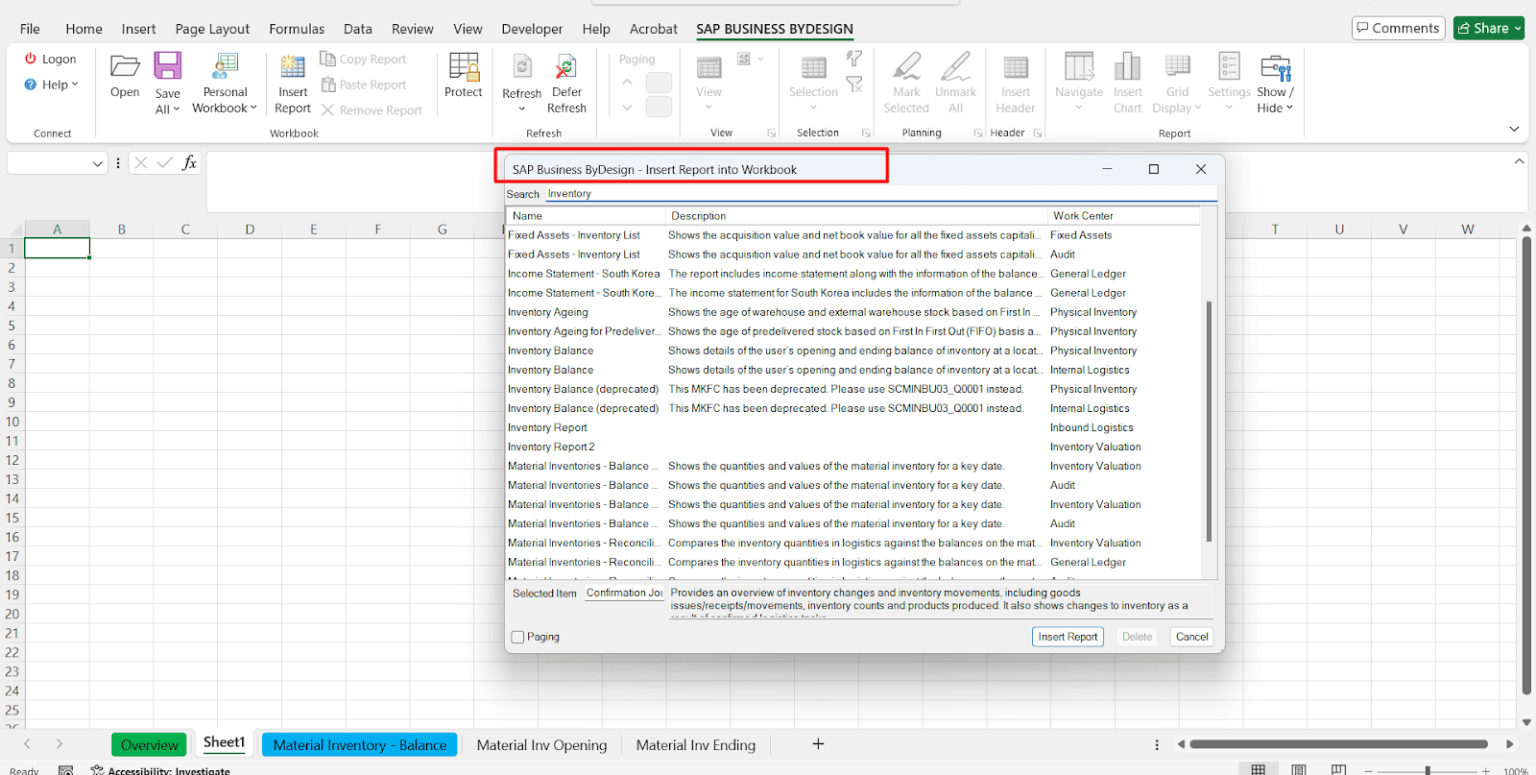The height and width of the screenshot is (775, 1536).
Task: Open the Material Inv Ending sheet
Action: click(696, 745)
